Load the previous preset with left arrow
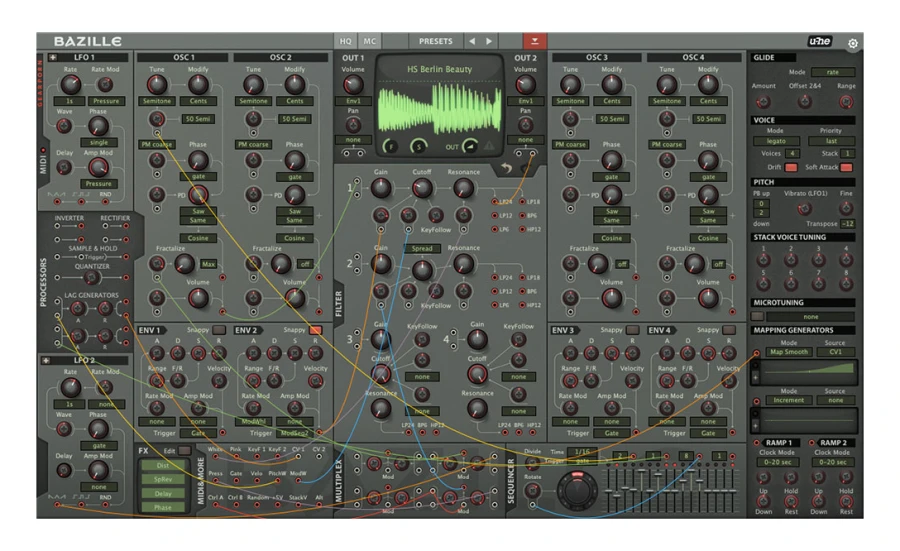 [x=472, y=41]
